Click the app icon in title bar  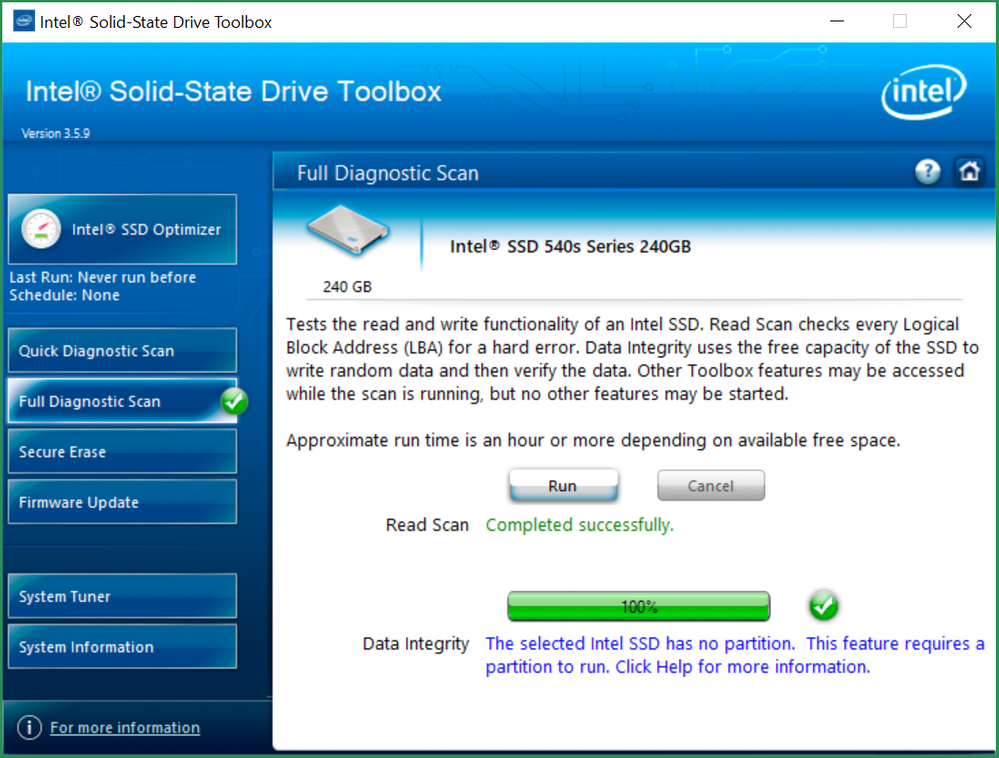[22, 21]
